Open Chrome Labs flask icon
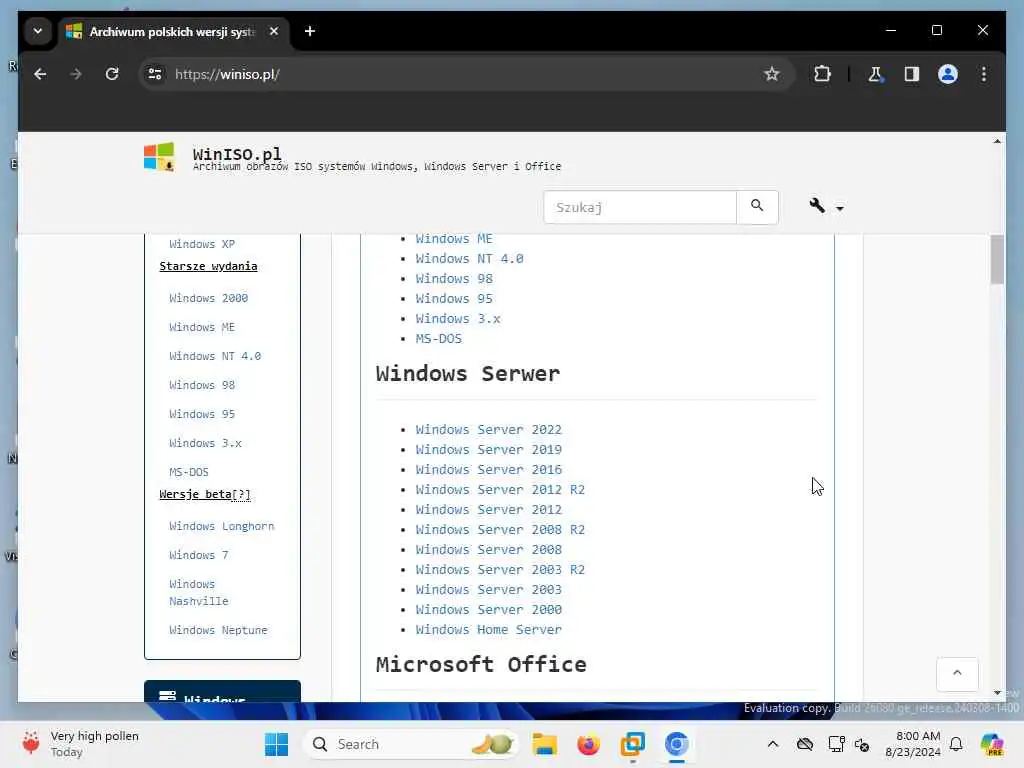Image resolution: width=1024 pixels, height=768 pixels. (875, 74)
